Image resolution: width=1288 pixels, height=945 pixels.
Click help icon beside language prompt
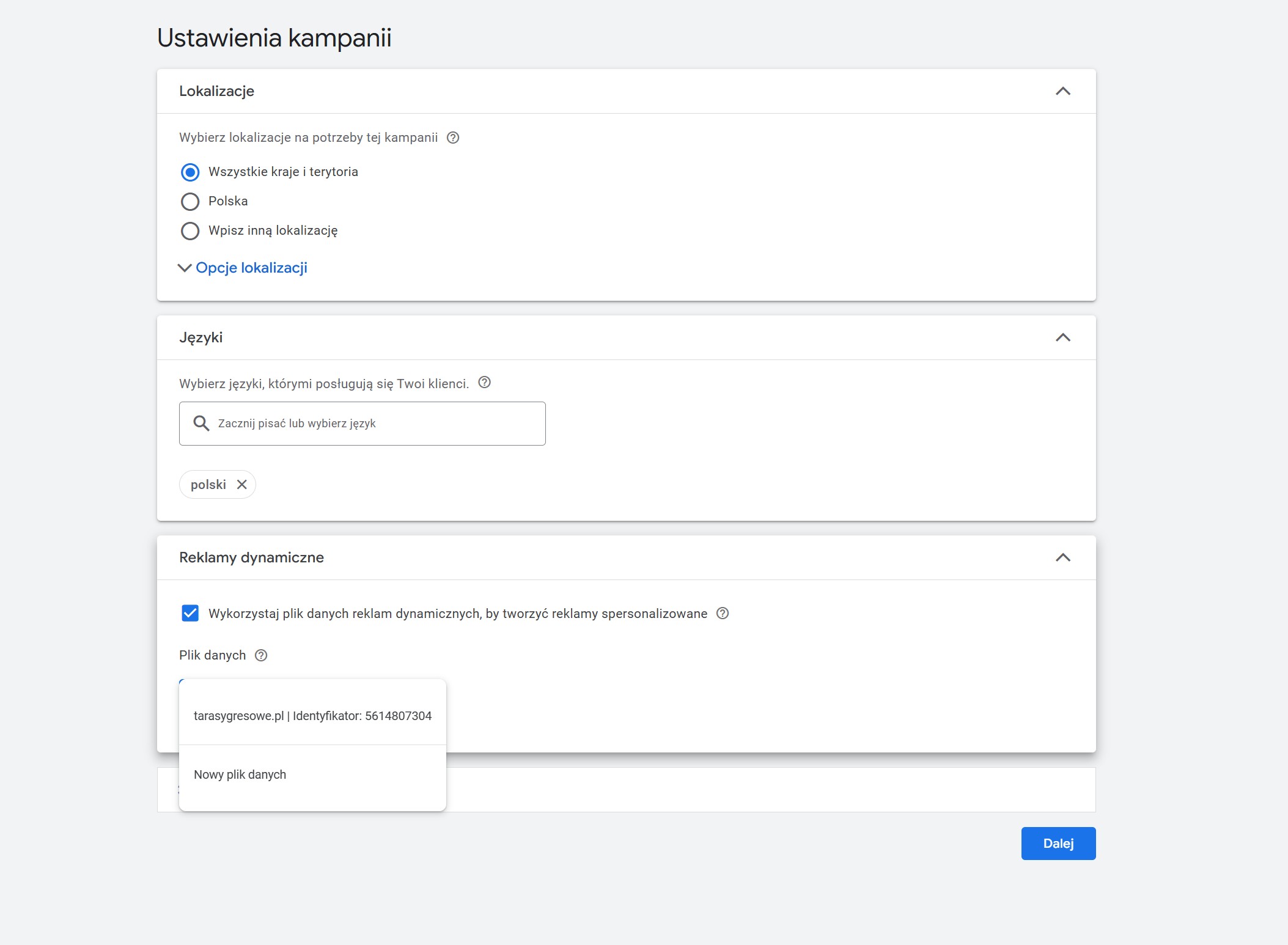(x=484, y=383)
